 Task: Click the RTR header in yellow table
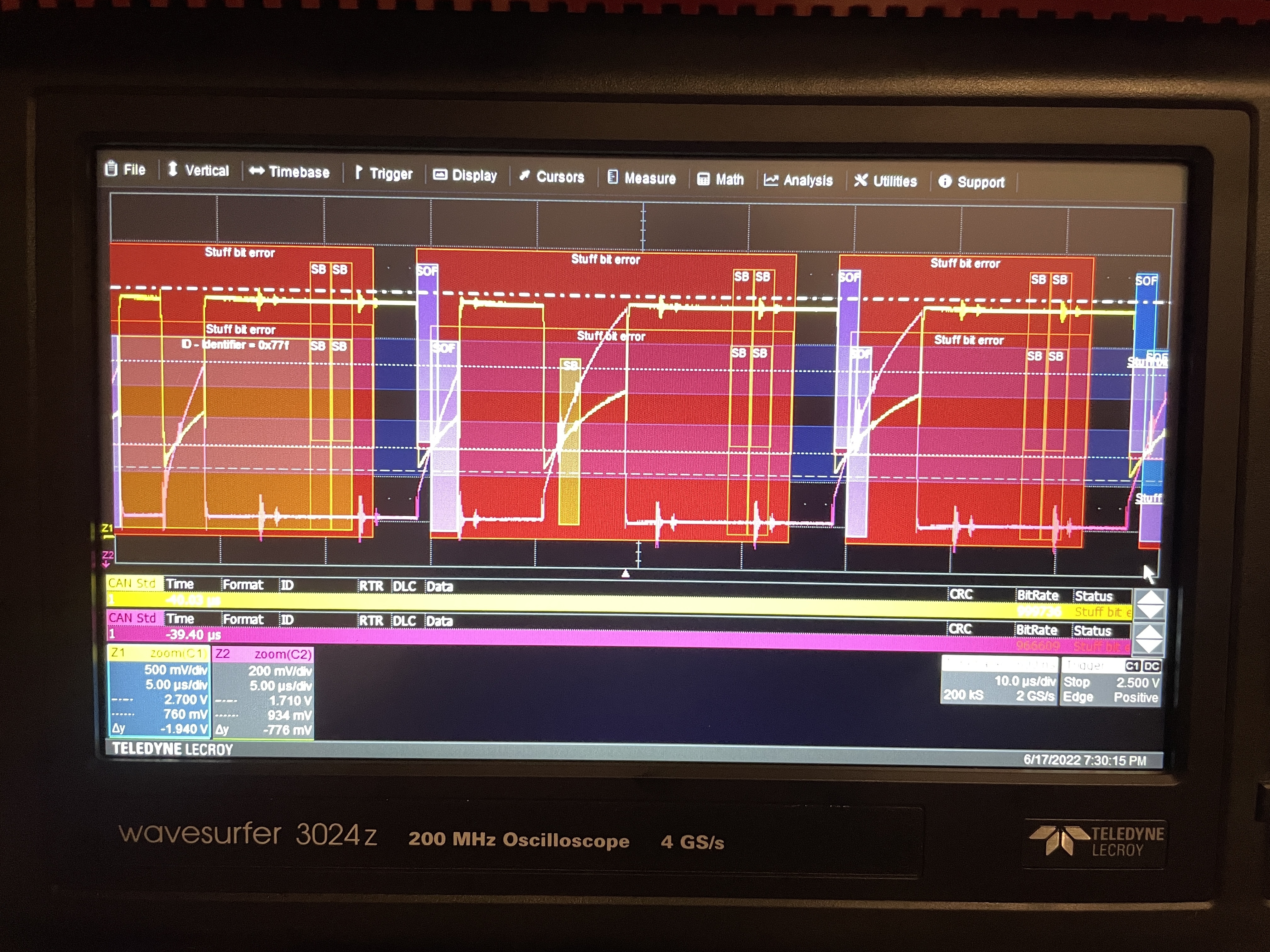371,586
